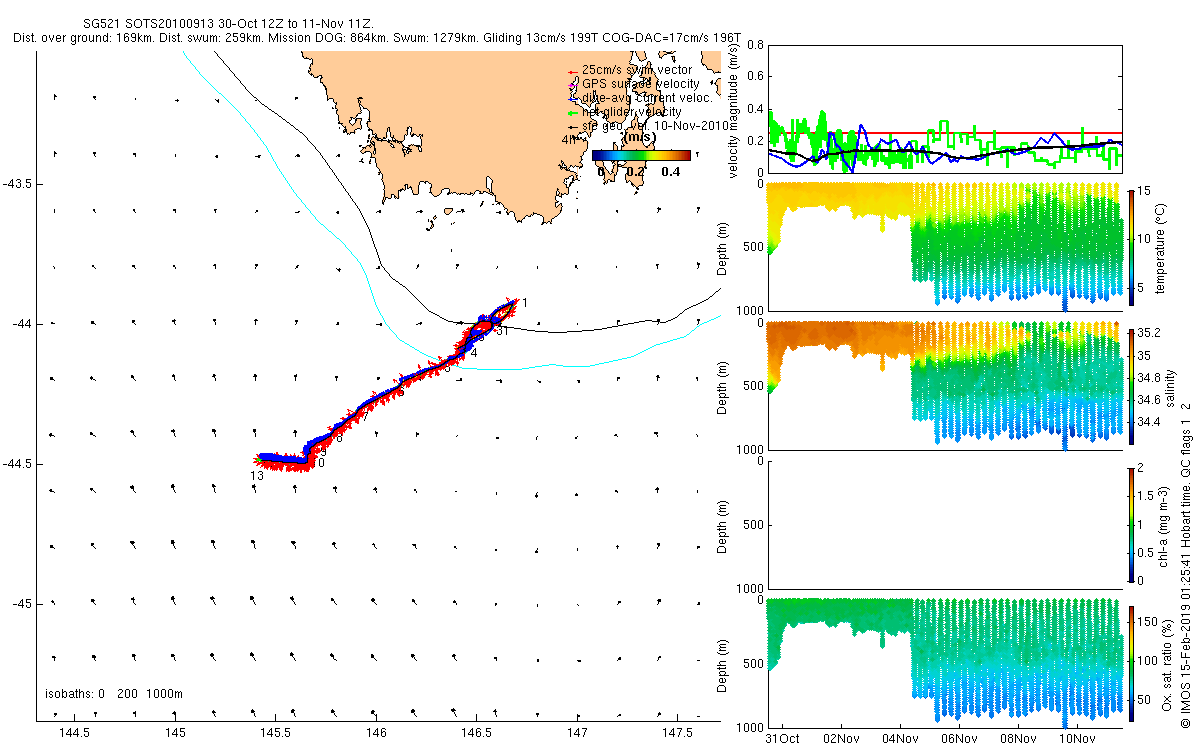
Task: Click the -44.5 latitude tick label
Action: [17, 464]
